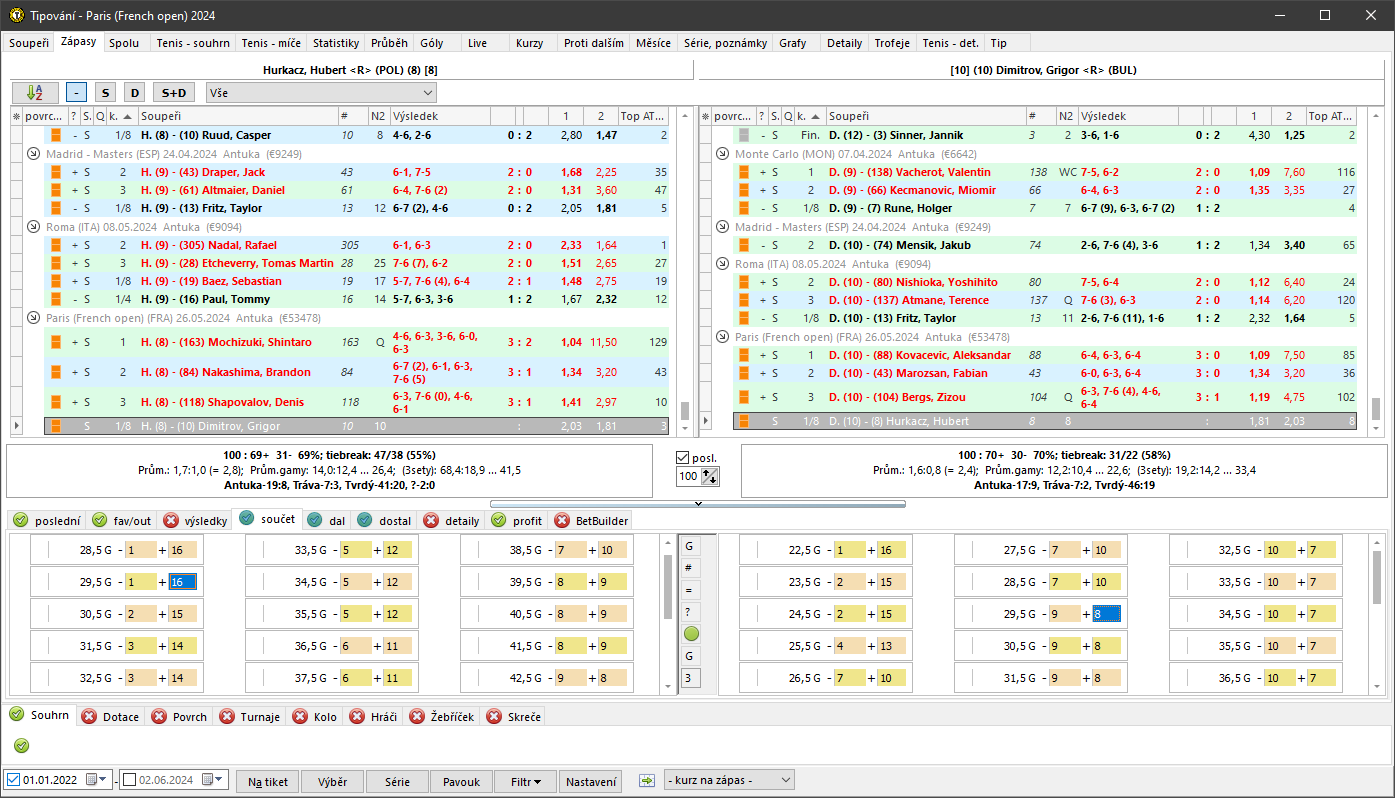Click the '?' button in middle strip
The height and width of the screenshot is (798, 1395).
[689, 612]
